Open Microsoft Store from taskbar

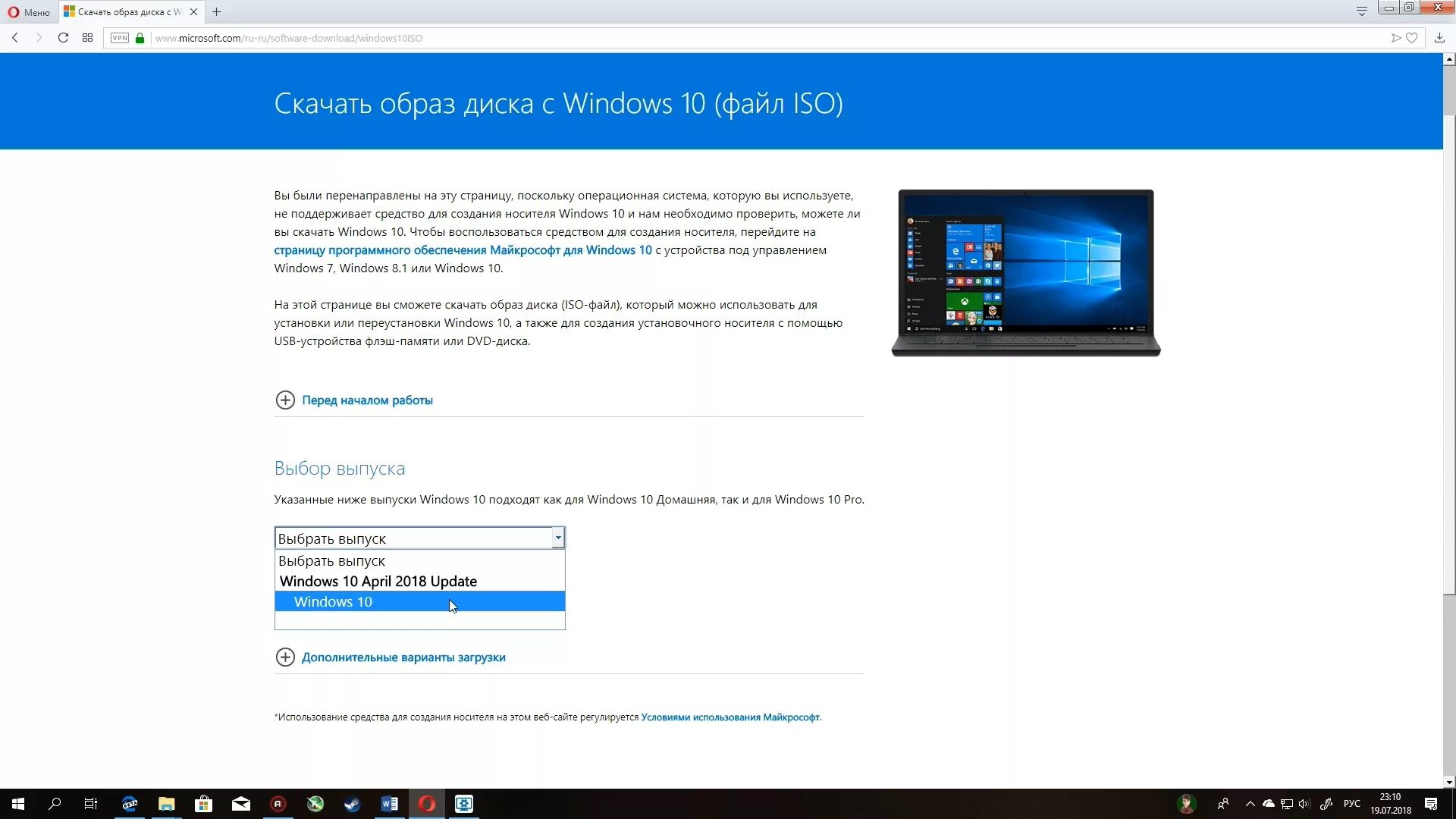click(x=203, y=804)
